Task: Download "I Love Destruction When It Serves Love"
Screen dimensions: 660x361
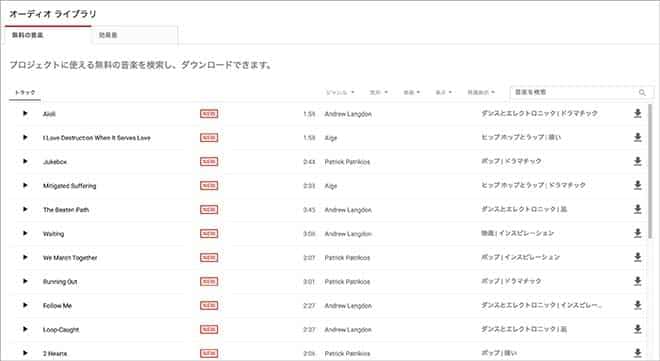Action: pyautogui.click(x=638, y=137)
